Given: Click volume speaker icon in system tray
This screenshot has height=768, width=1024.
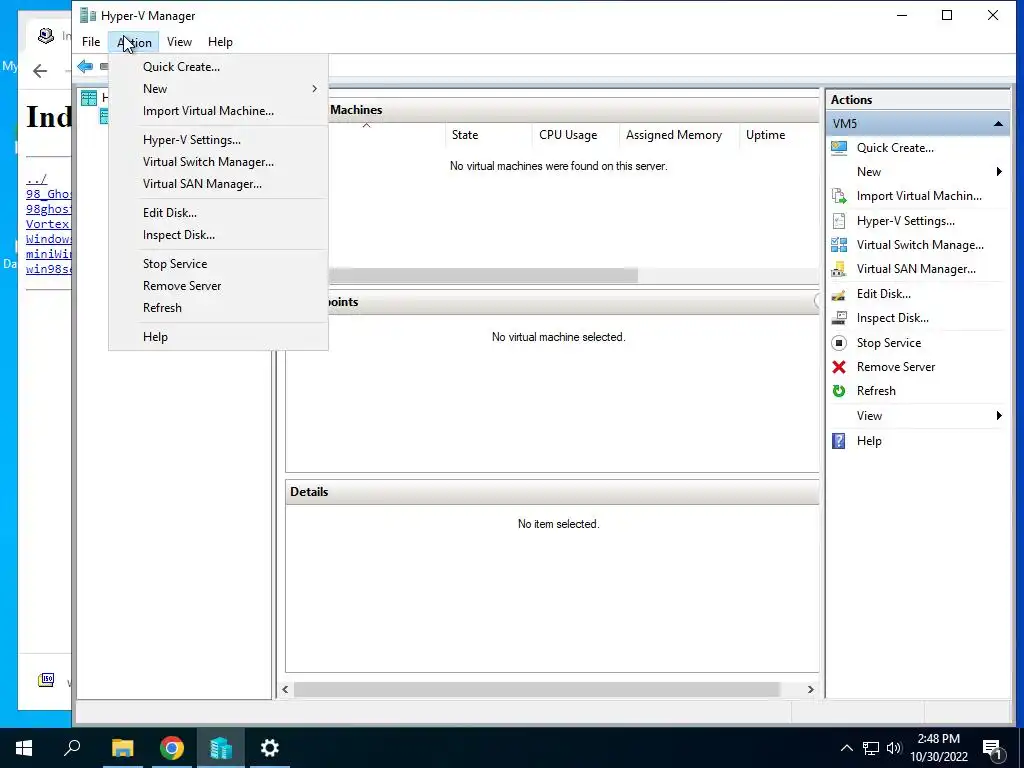Looking at the screenshot, I should (x=894, y=748).
